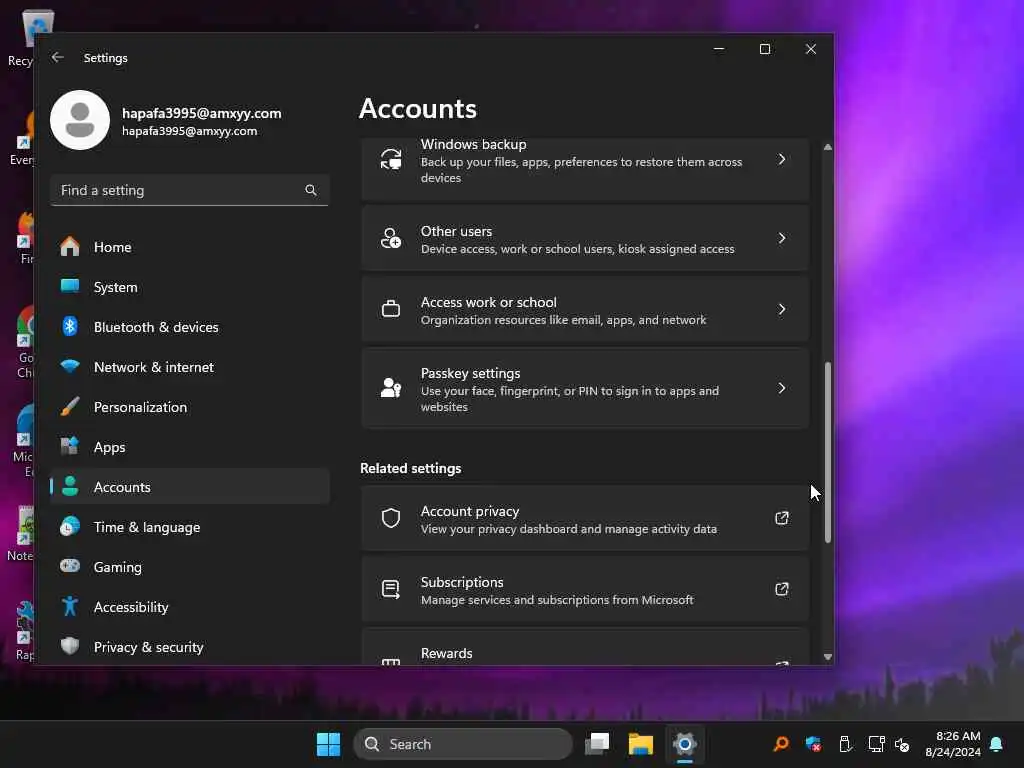Screen dimensions: 1024x768
Task: Click the Gaming controller icon
Action: (70, 566)
